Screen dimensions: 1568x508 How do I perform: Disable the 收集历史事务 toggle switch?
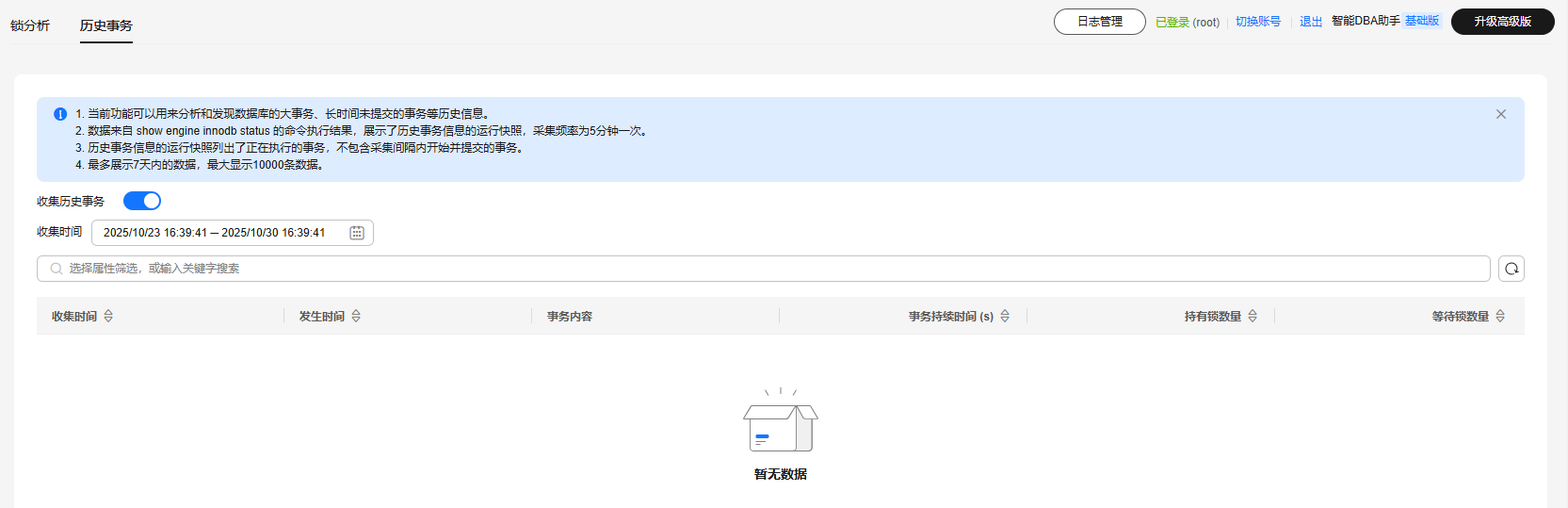142,201
